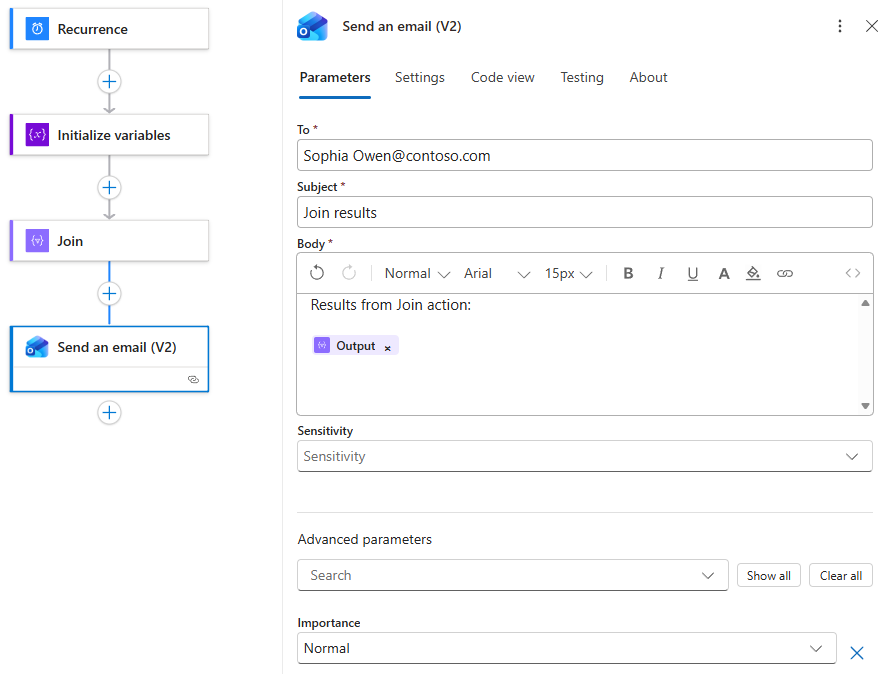This screenshot has height=674, width=883.
Task: Open the About tab
Action: pos(648,77)
